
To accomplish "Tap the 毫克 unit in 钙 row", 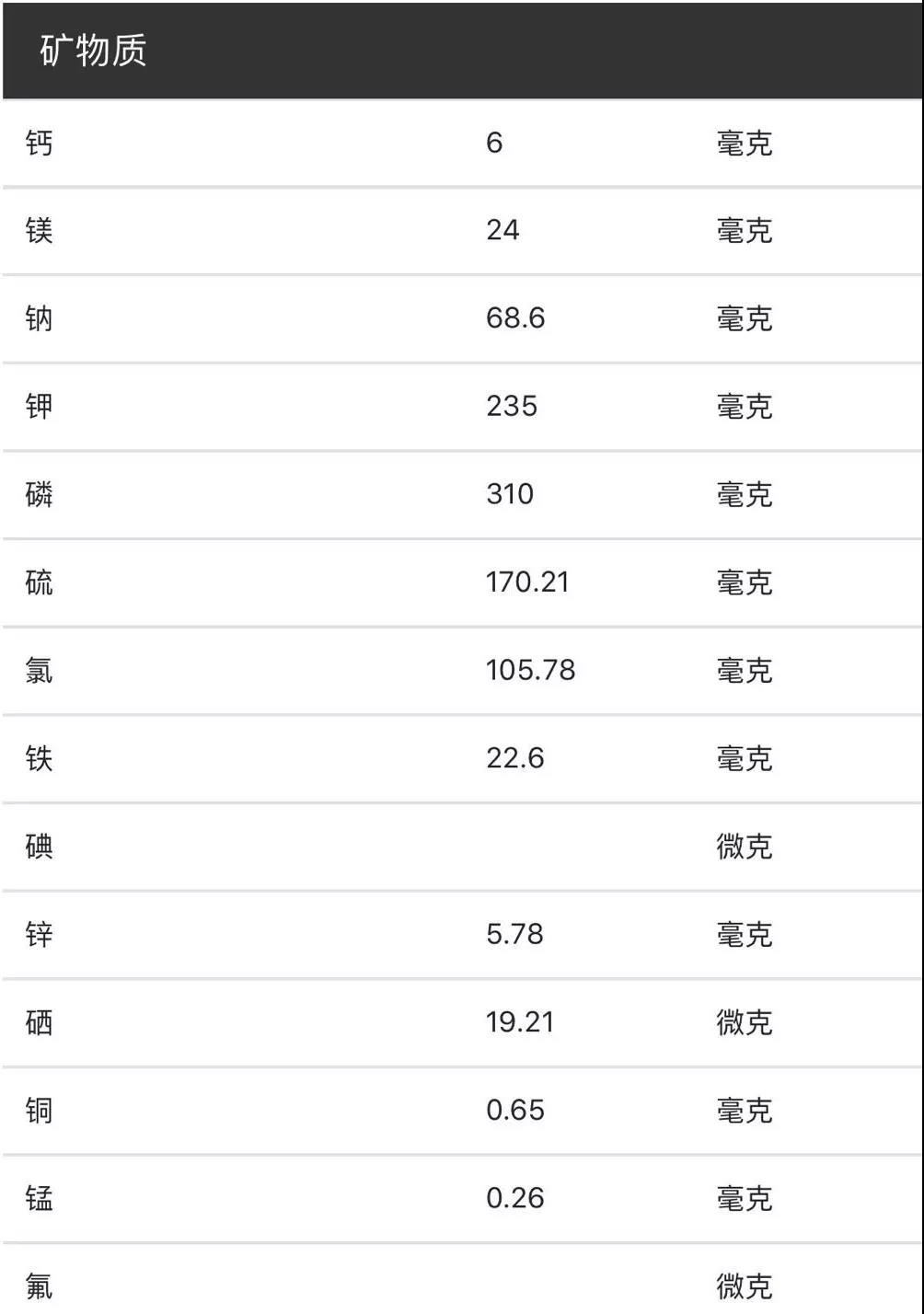I will point(744,143).
